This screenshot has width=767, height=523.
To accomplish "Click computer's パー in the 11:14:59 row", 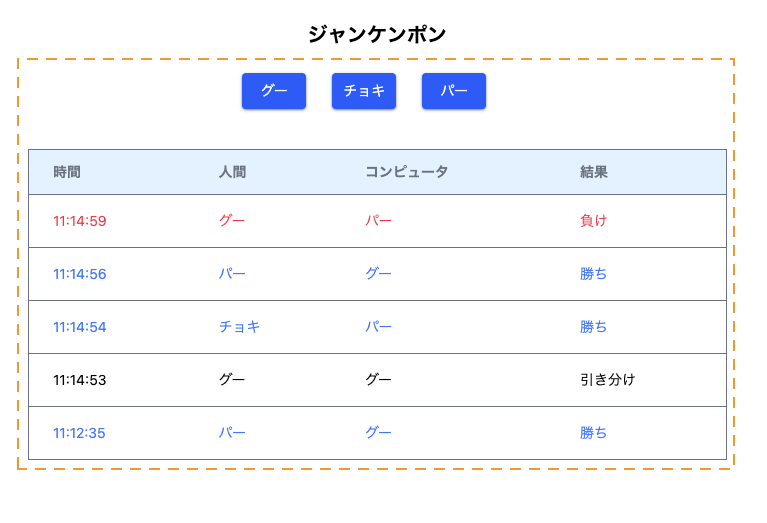I will [x=378, y=221].
